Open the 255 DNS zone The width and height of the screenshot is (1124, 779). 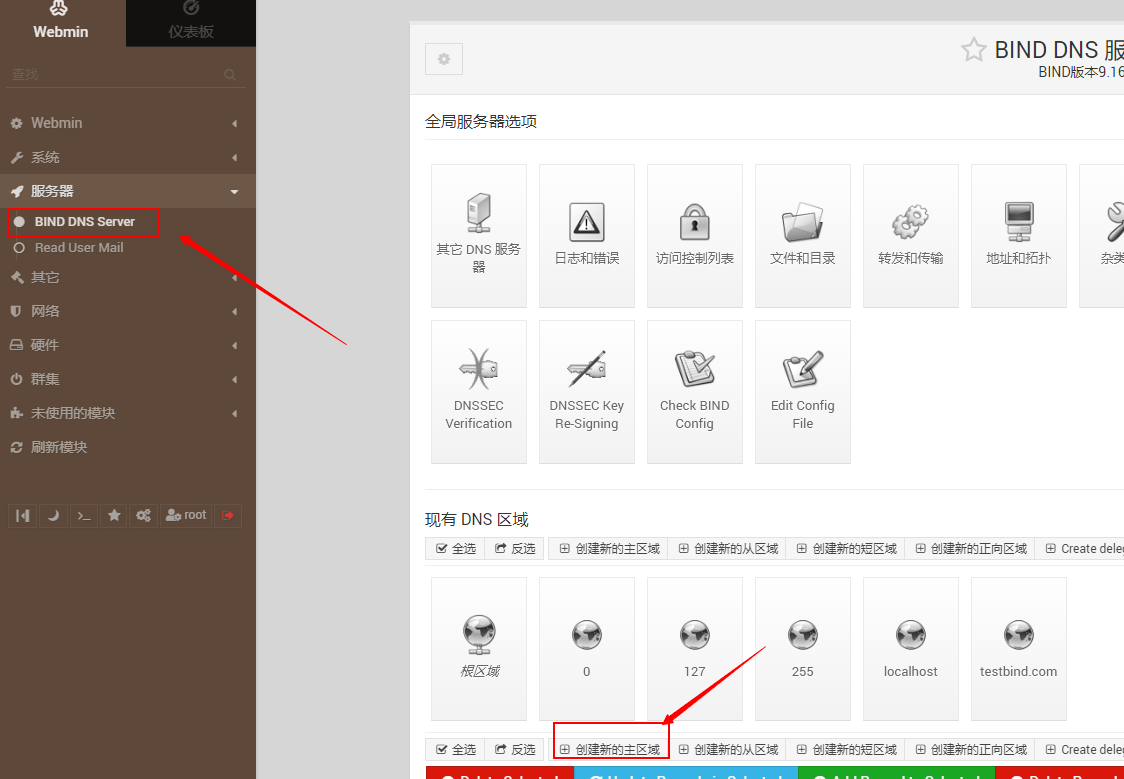click(803, 649)
